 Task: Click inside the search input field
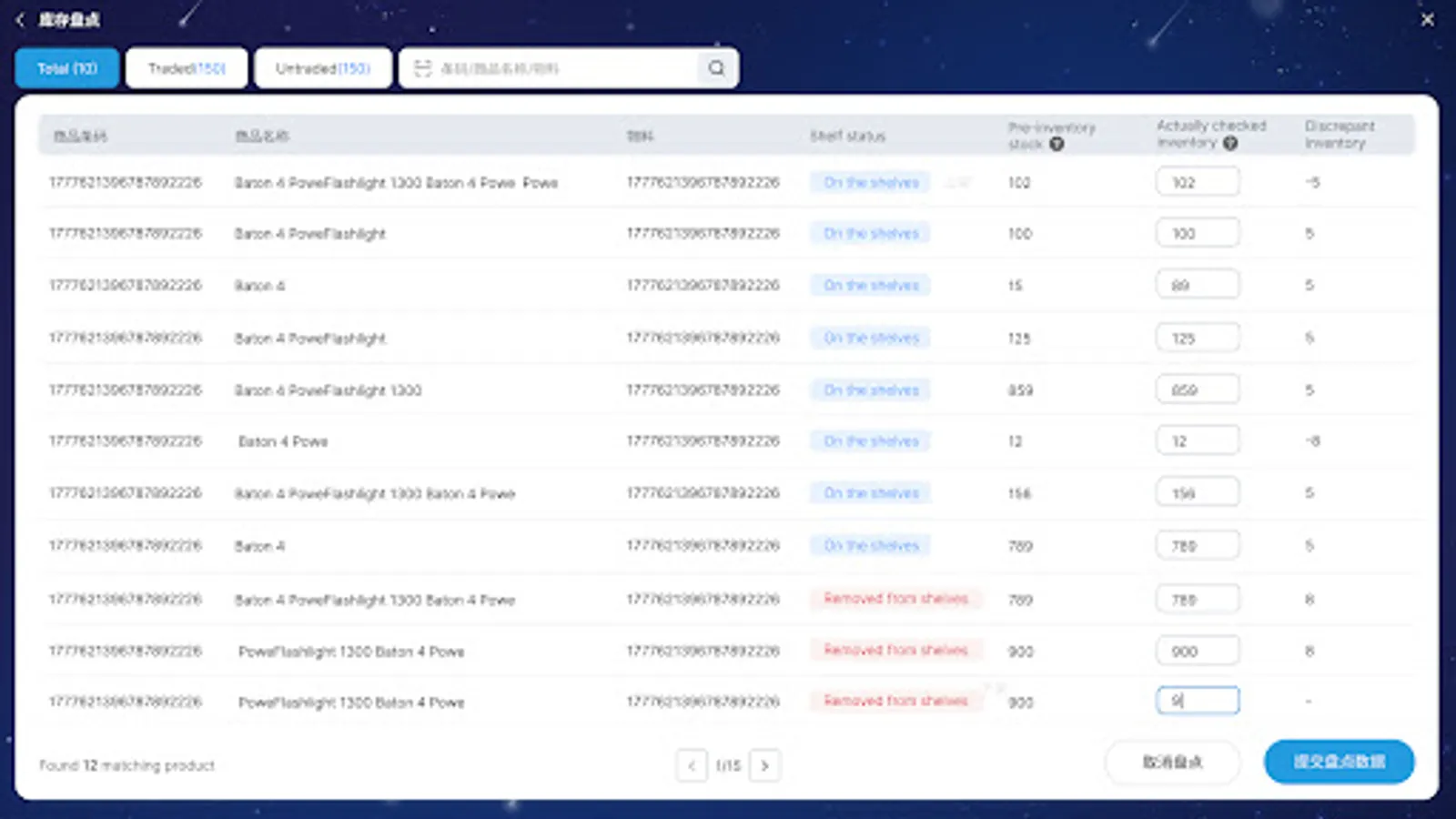(546, 67)
